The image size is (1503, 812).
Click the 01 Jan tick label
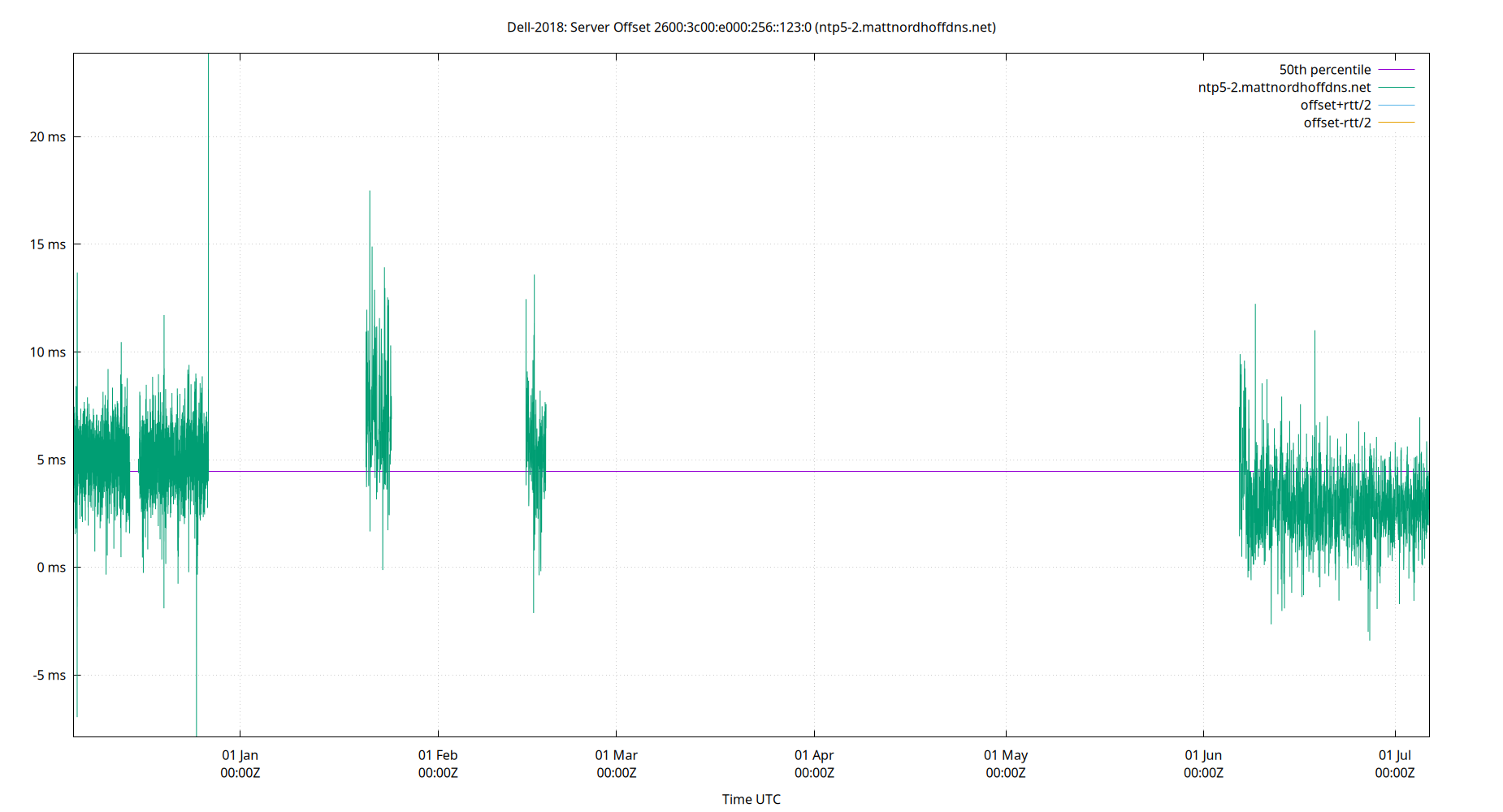[x=240, y=755]
